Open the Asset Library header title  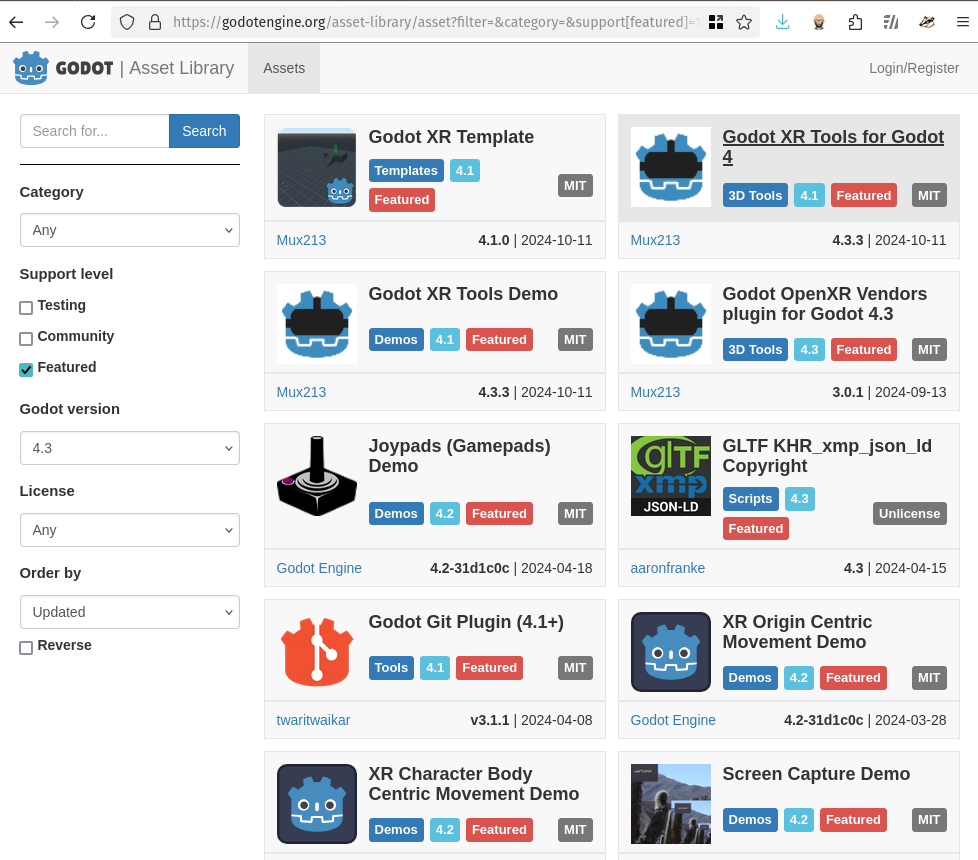point(182,68)
